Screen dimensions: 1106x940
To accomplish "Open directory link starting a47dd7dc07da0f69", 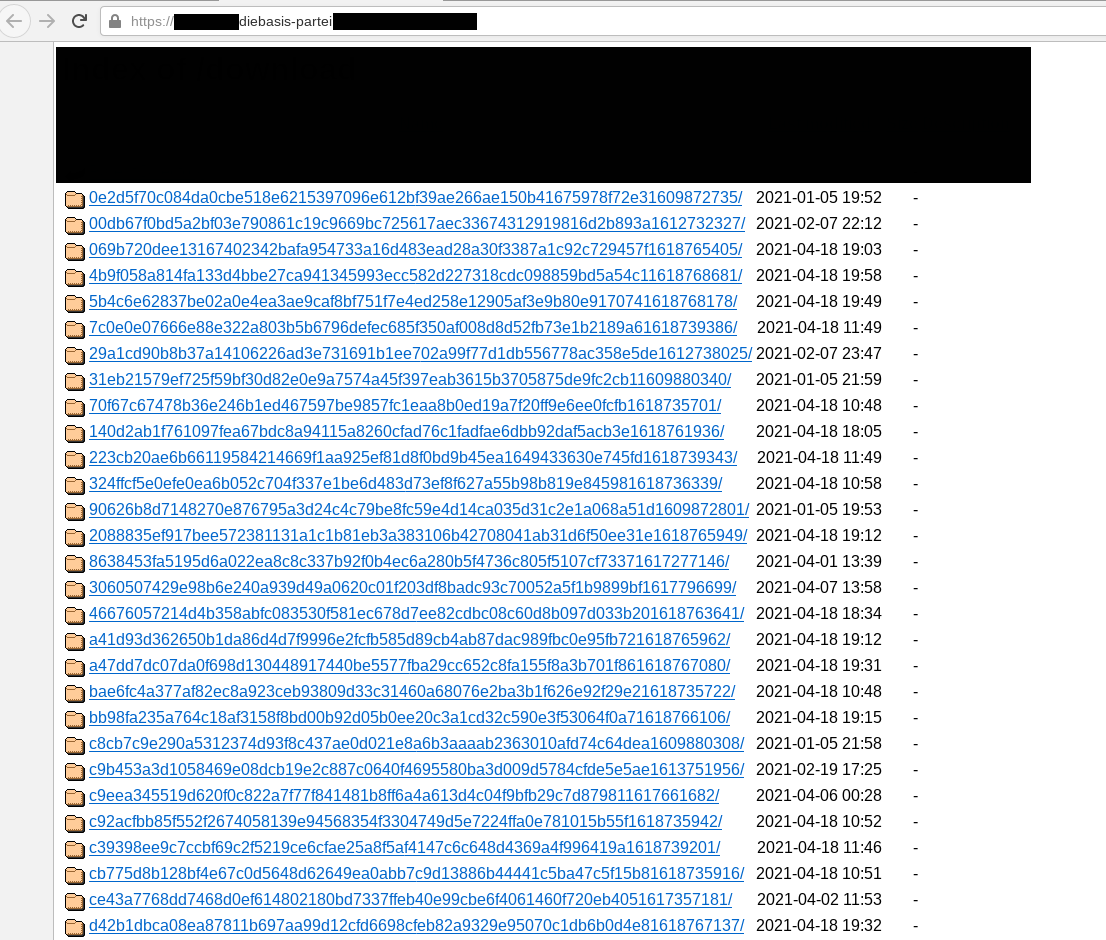I will click(x=410, y=666).
